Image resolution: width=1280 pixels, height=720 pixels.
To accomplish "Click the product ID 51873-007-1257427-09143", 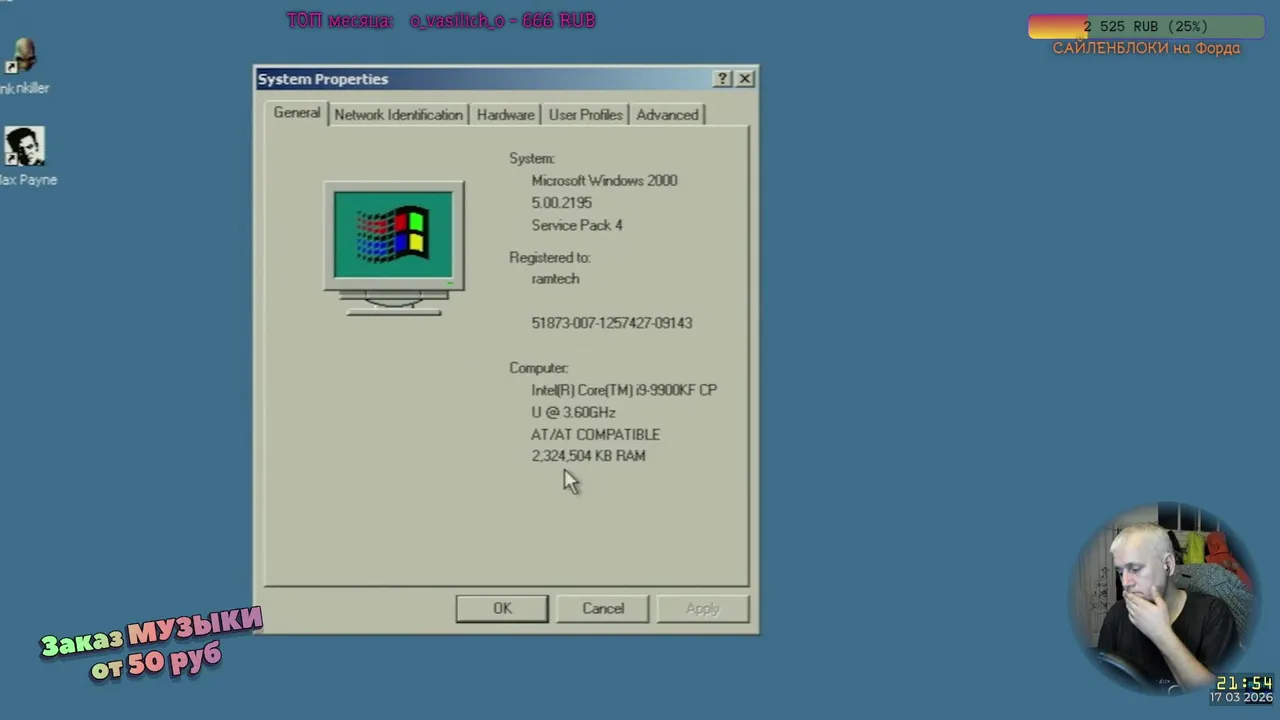I will (x=611, y=323).
